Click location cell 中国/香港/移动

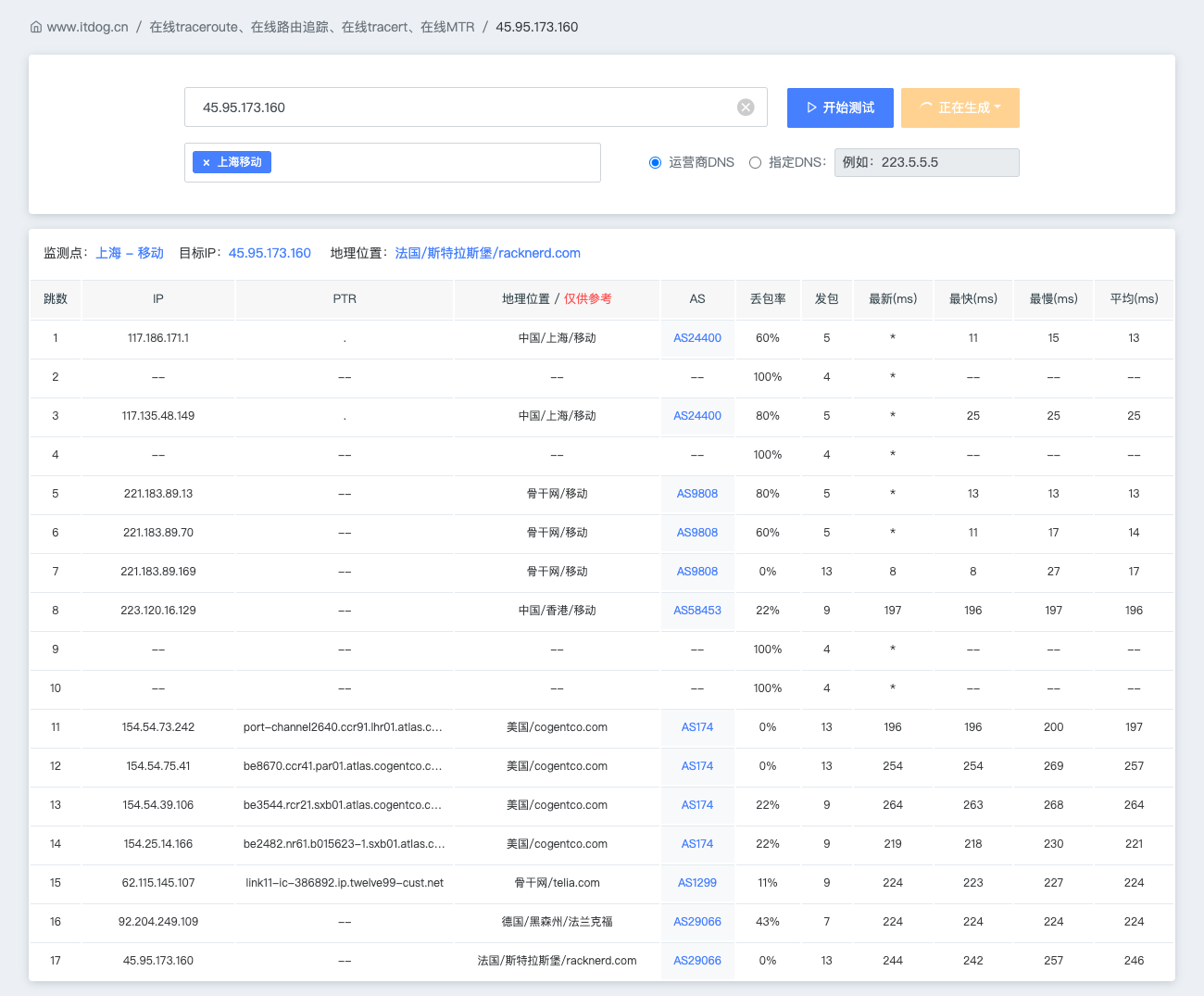[x=557, y=611]
